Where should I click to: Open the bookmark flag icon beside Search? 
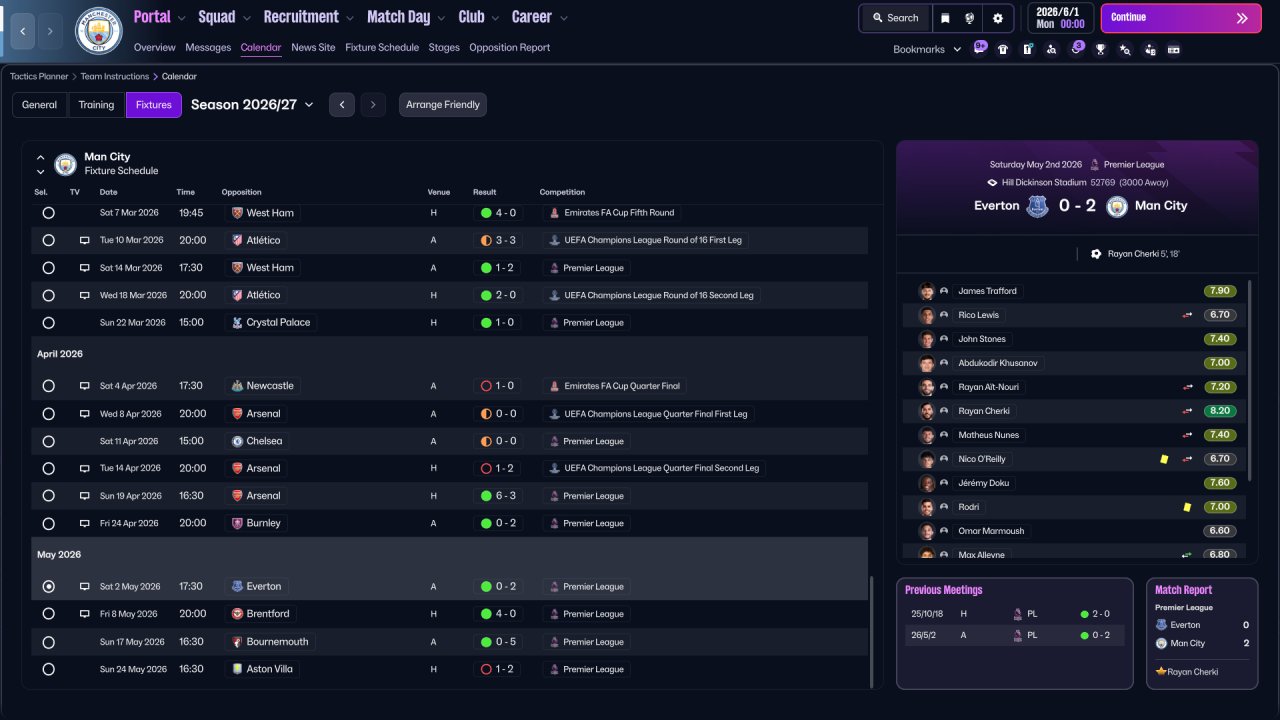coord(945,18)
